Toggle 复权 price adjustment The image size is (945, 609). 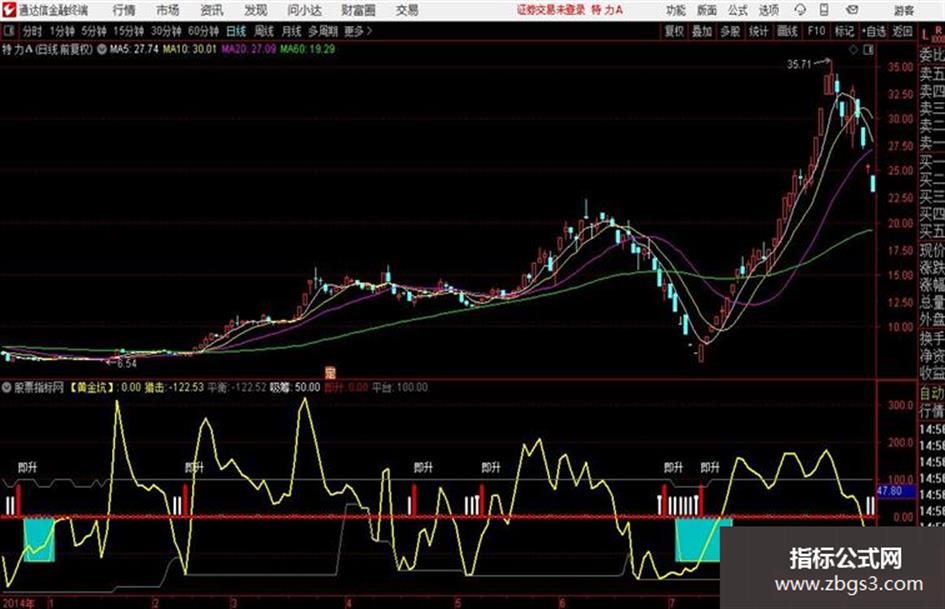point(674,31)
